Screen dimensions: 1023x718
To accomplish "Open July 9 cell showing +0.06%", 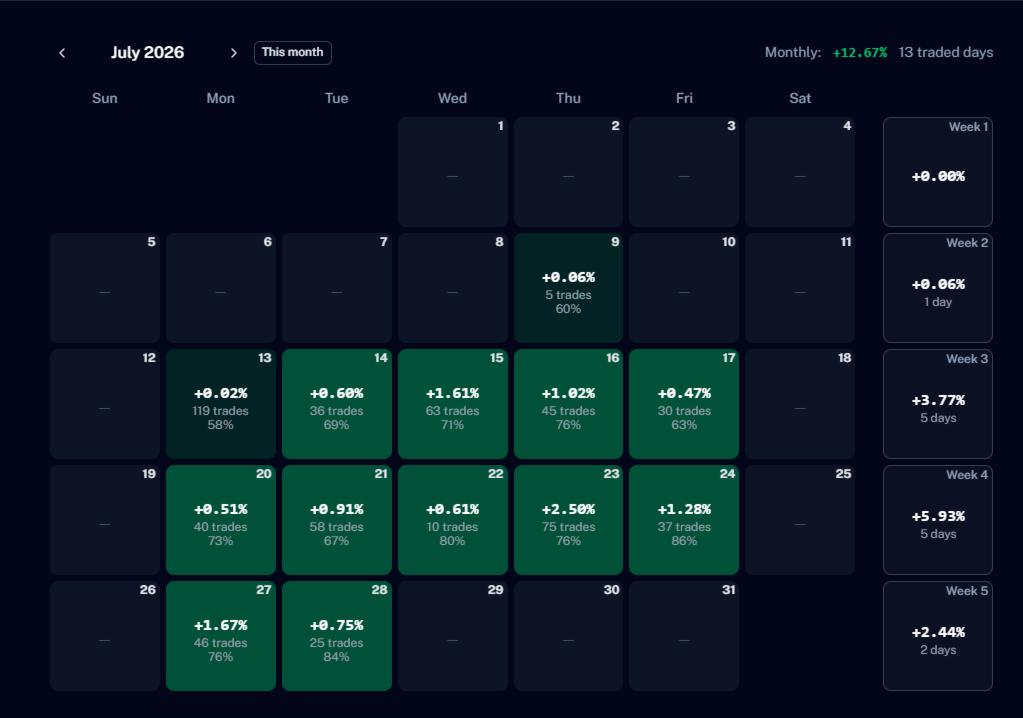I will click(568, 288).
